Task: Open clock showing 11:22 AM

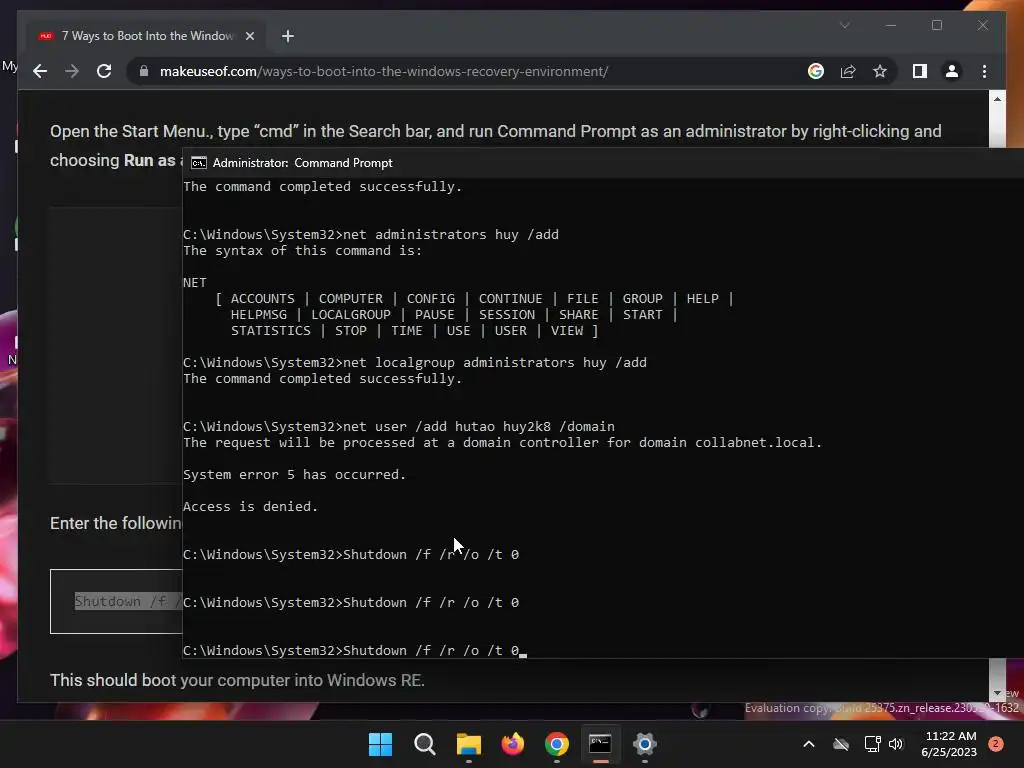Action: (x=950, y=744)
